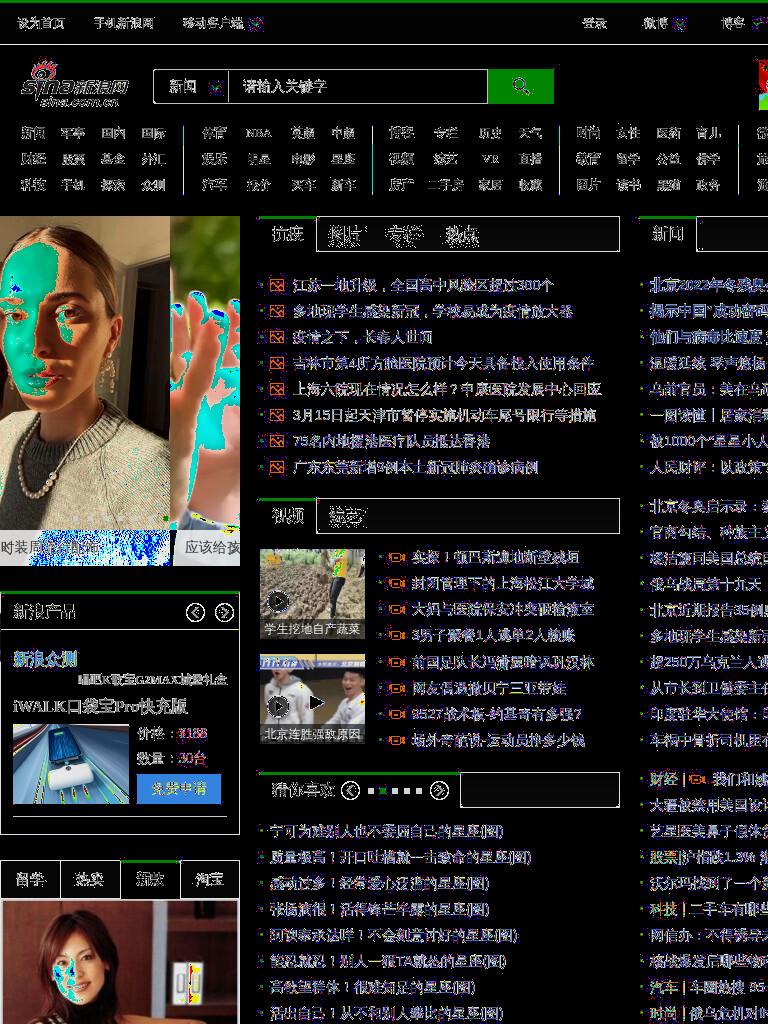Play the 北京连胜强敌原因 video thumbnail

click(x=312, y=698)
